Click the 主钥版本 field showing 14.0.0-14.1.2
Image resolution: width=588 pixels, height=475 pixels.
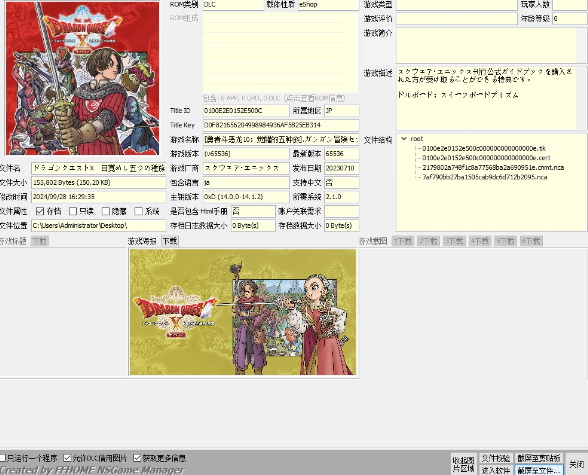click(246, 197)
